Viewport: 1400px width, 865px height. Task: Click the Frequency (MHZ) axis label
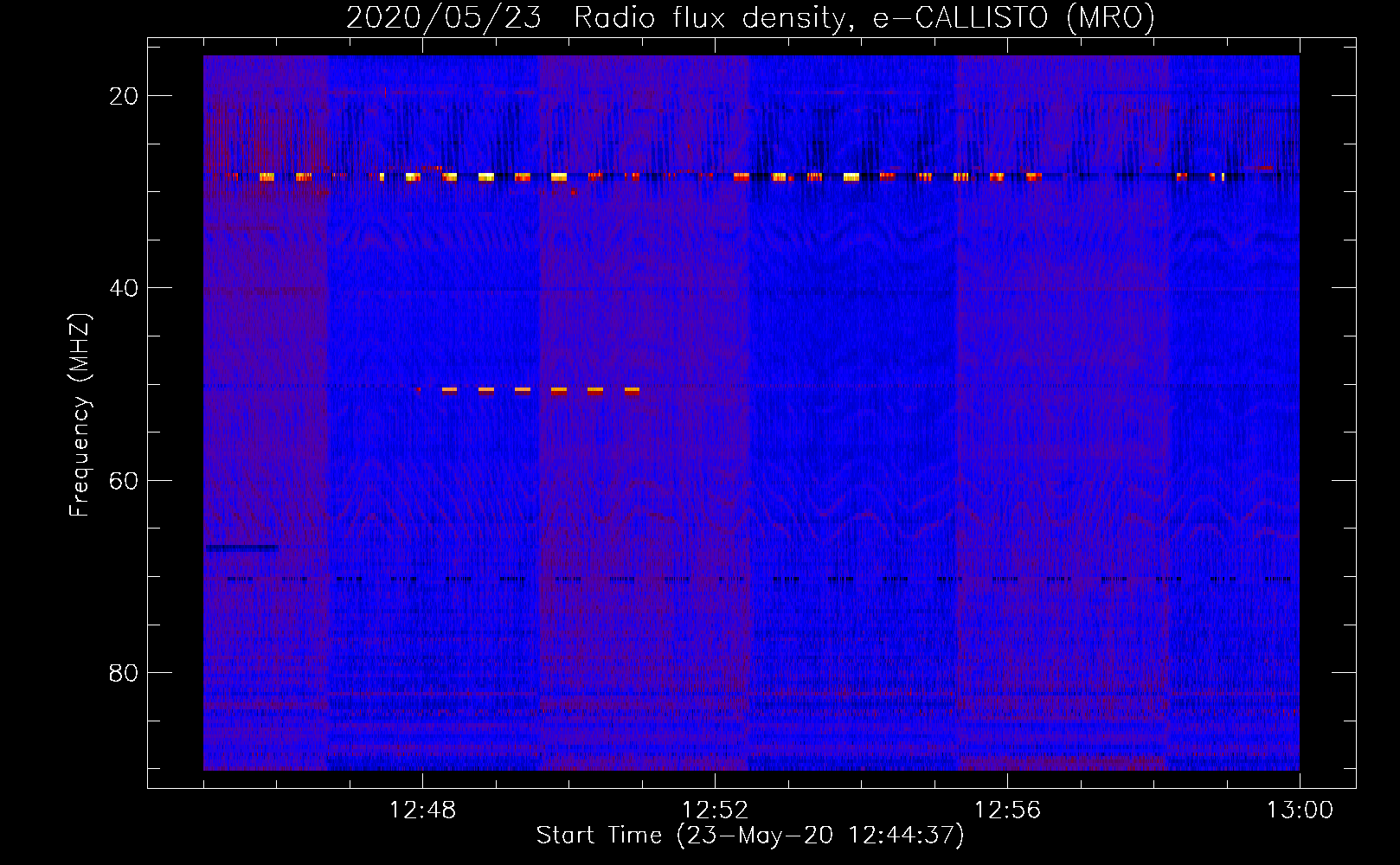[79, 414]
